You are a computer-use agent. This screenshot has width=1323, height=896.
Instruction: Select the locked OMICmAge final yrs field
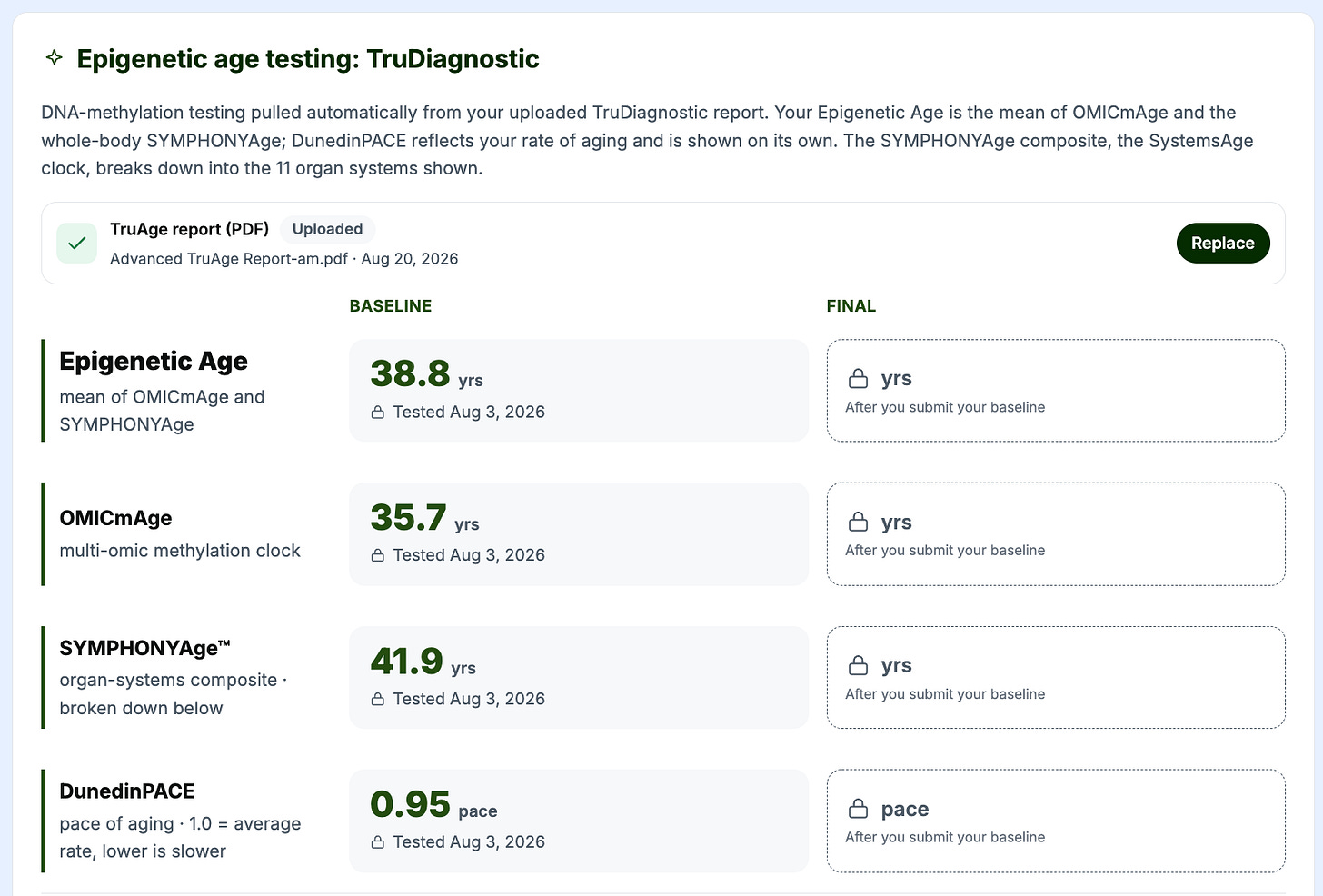[x=1056, y=534]
